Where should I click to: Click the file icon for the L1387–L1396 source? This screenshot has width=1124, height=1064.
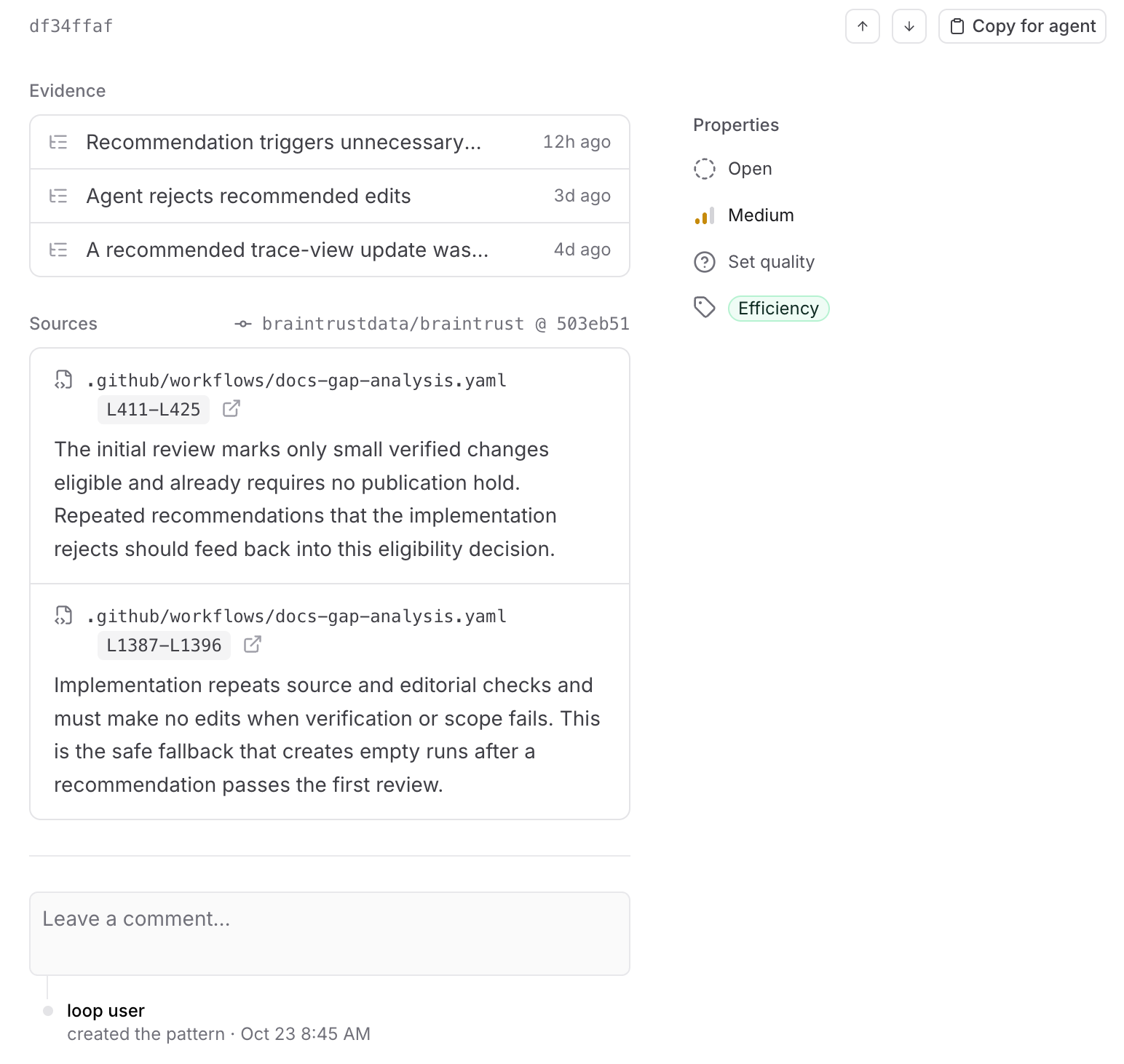pos(64,616)
